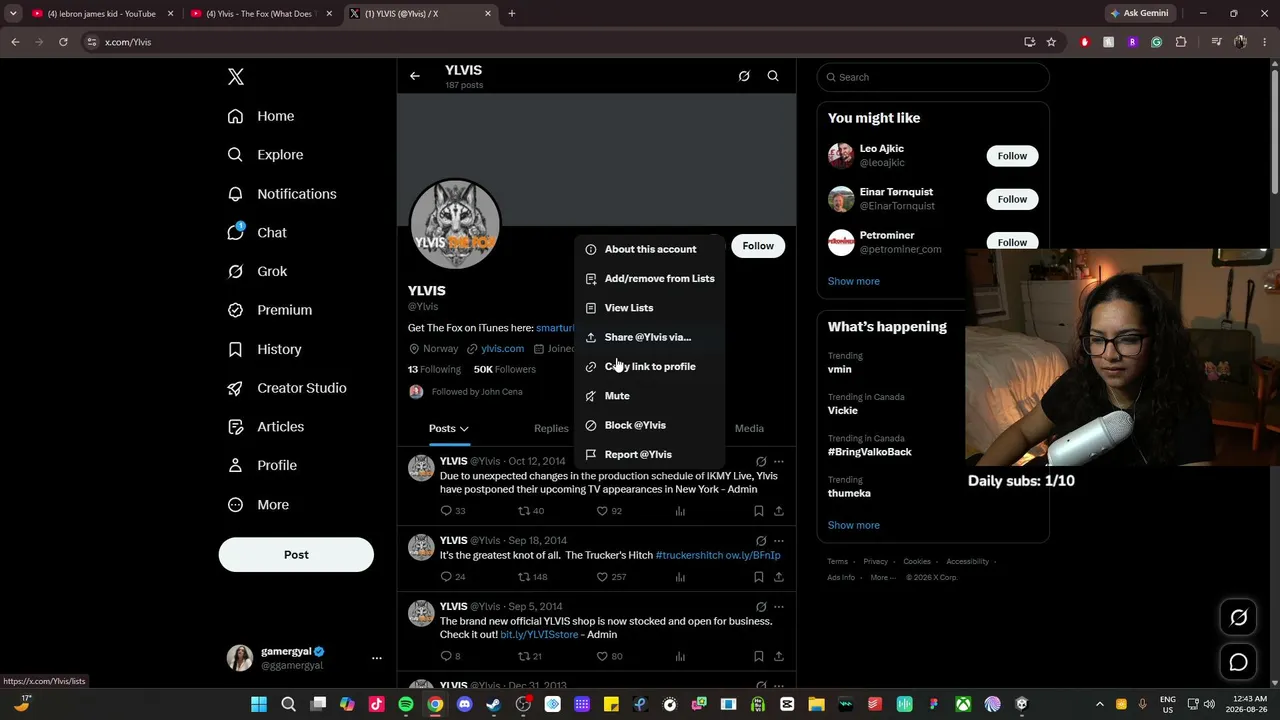
Task: Select Block @Ylvis from the menu
Action: point(649,425)
